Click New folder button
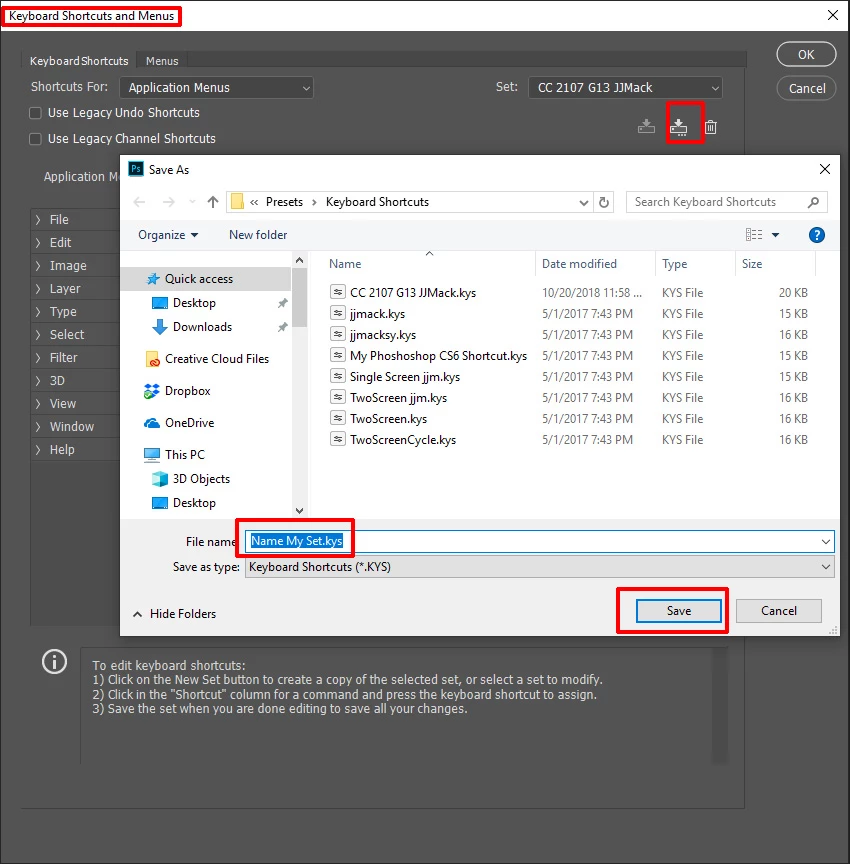The image size is (850, 864). (258, 235)
